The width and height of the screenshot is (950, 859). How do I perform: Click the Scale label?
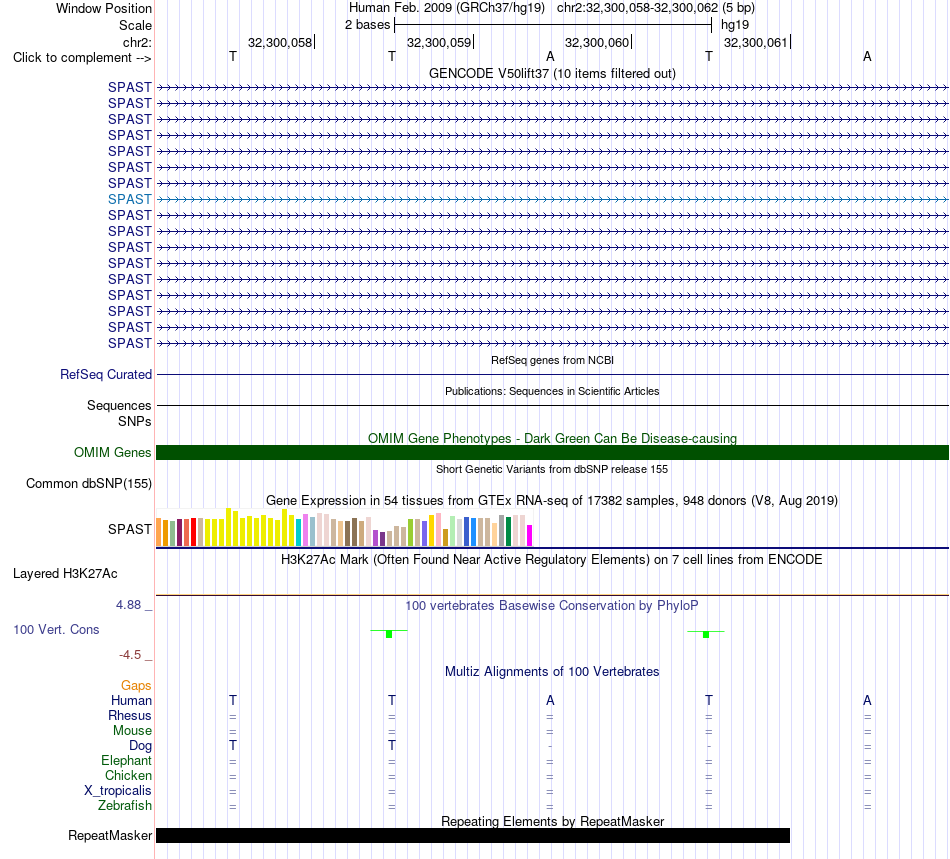pyautogui.click(x=135, y=25)
